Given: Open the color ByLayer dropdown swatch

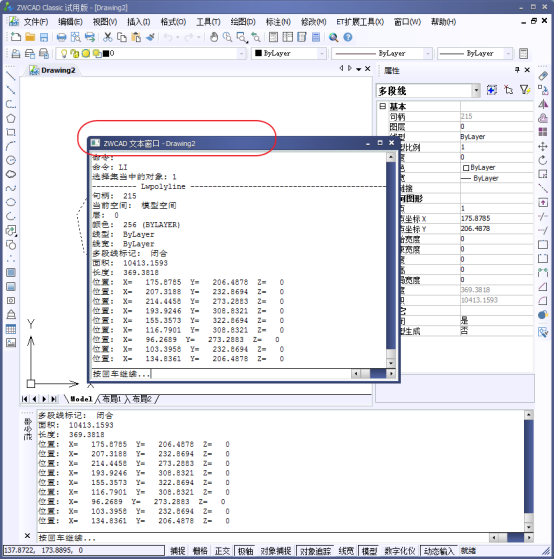Looking at the screenshot, I should (x=290, y=53).
